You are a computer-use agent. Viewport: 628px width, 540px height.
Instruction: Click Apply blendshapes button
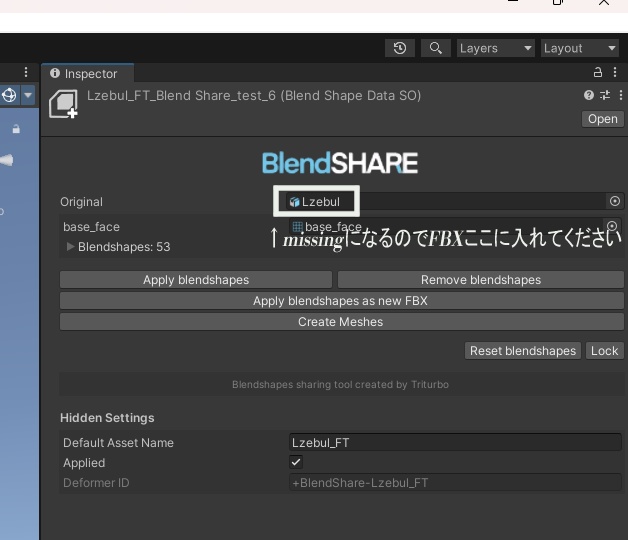pyautogui.click(x=196, y=280)
